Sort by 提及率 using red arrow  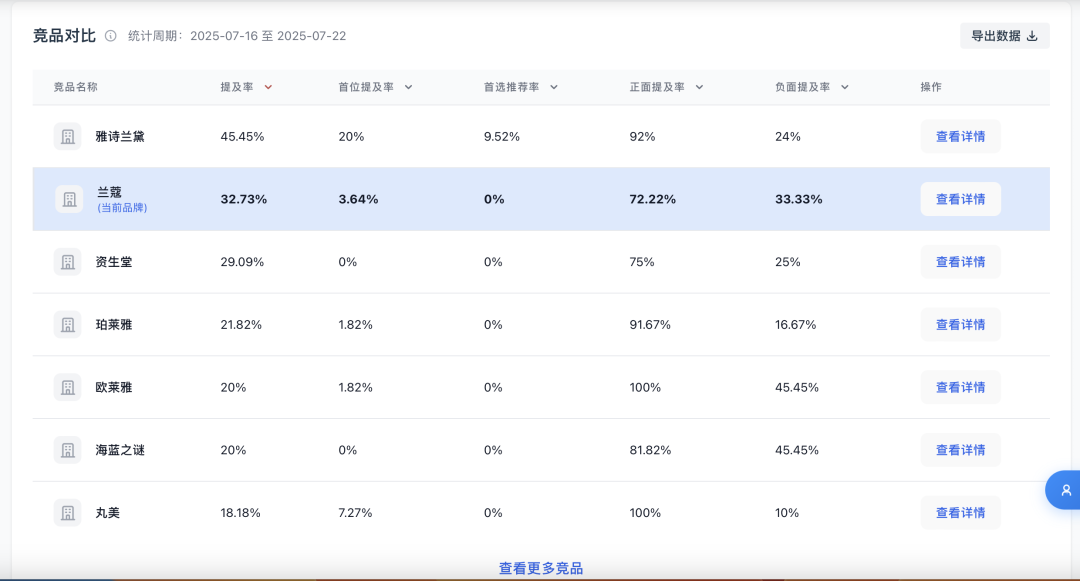click(268, 87)
